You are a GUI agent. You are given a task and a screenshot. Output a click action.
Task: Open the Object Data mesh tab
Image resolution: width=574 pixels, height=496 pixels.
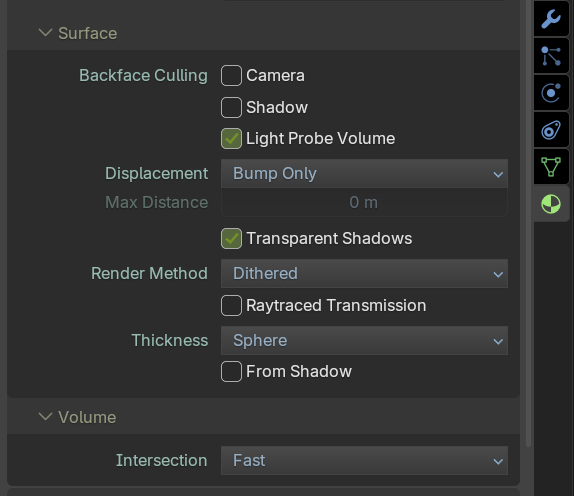click(551, 167)
